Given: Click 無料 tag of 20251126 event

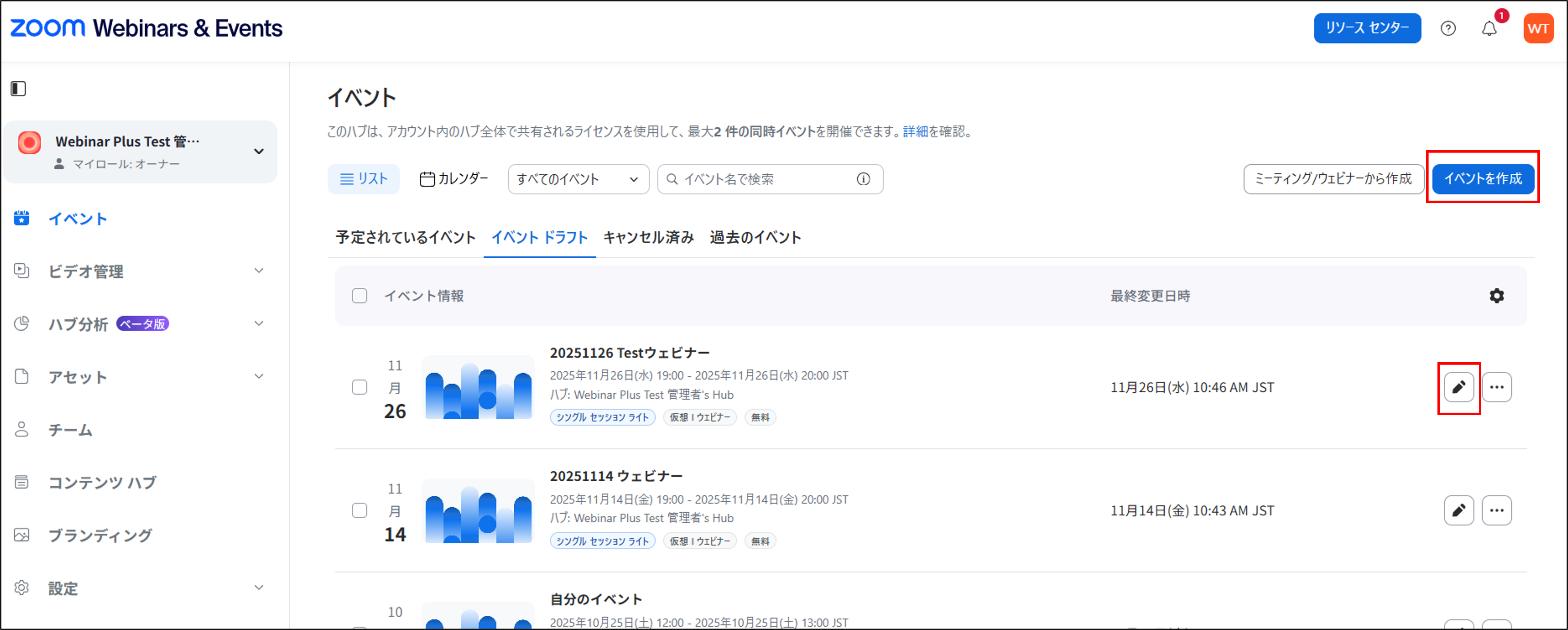Looking at the screenshot, I should 760,418.
